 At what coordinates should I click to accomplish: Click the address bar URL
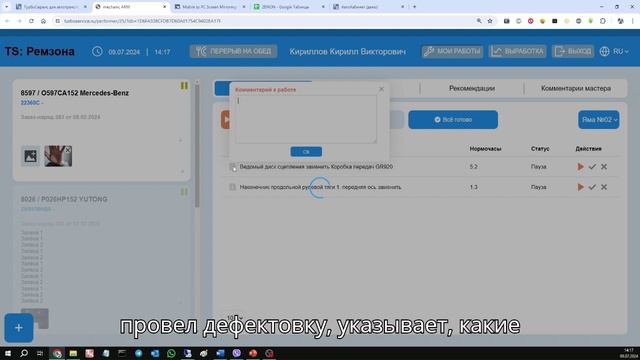(142, 21)
